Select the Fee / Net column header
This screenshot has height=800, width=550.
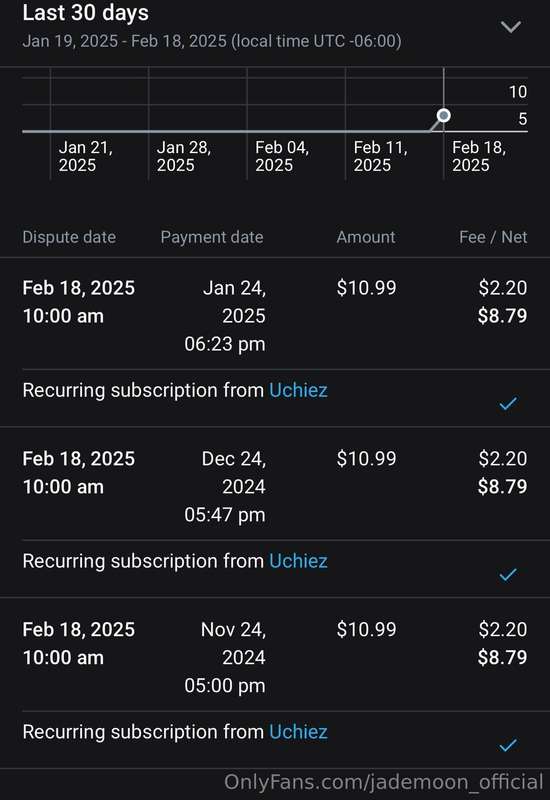coord(493,237)
